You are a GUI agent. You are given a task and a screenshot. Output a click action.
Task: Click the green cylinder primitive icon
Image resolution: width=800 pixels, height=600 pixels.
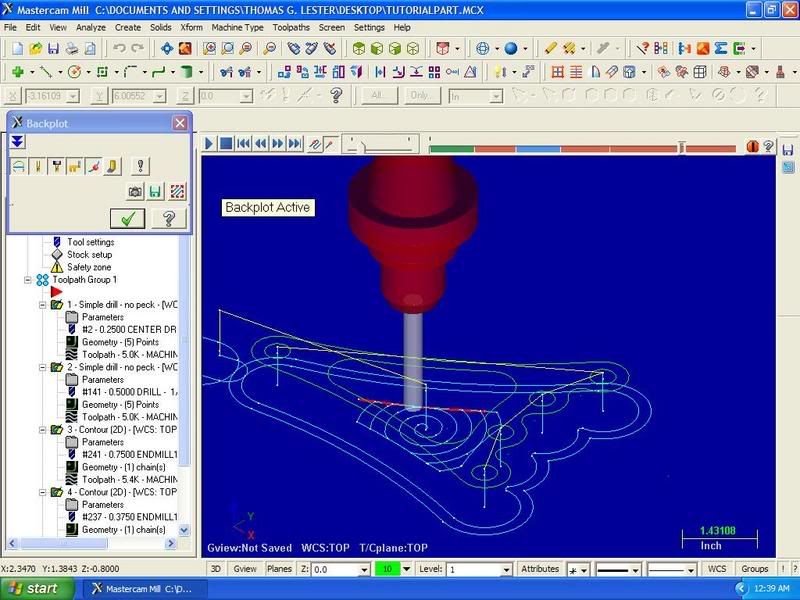tap(187, 72)
